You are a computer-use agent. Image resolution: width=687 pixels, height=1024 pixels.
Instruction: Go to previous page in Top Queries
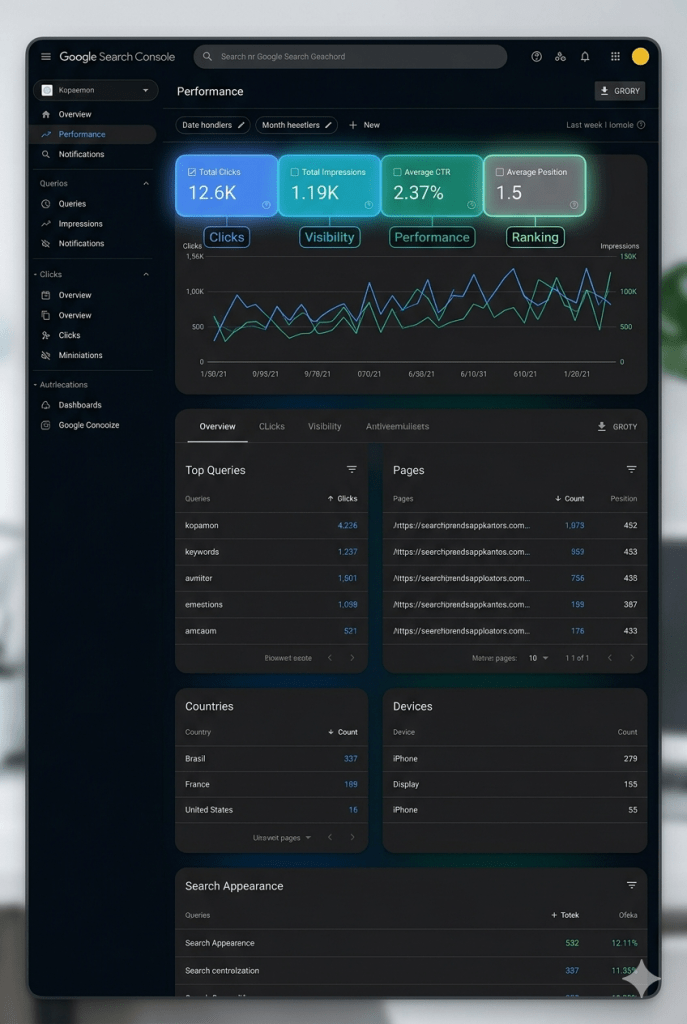click(x=330, y=658)
